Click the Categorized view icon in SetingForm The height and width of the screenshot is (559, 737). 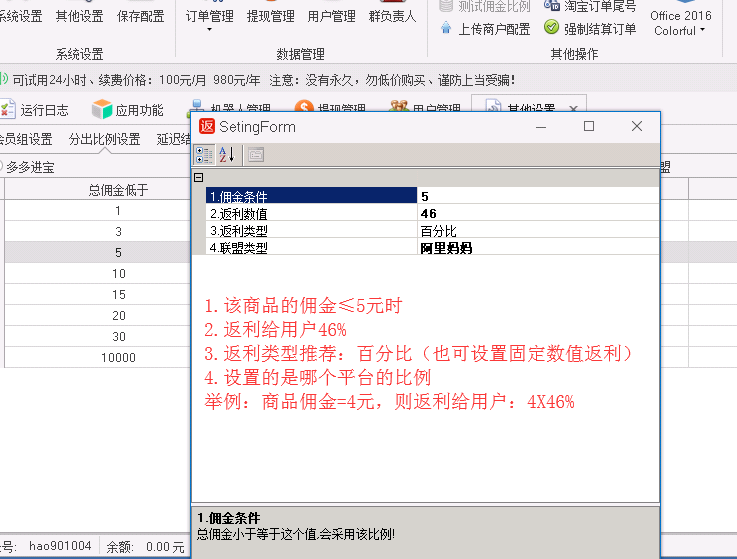(x=203, y=154)
